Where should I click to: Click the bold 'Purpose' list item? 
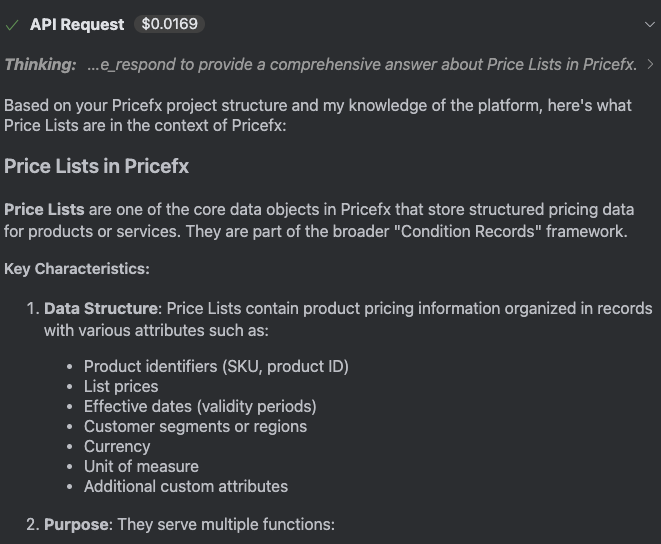78,524
